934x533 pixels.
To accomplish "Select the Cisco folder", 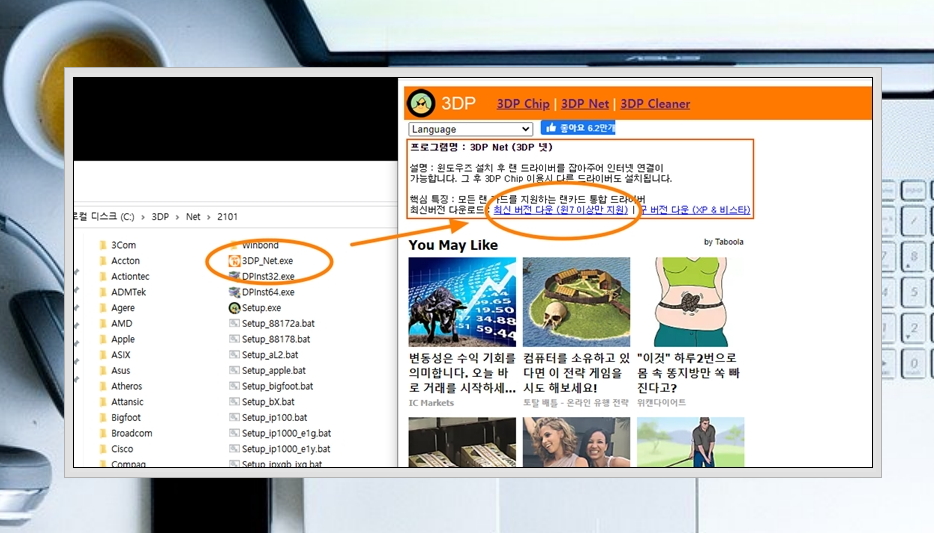I will click(x=116, y=449).
